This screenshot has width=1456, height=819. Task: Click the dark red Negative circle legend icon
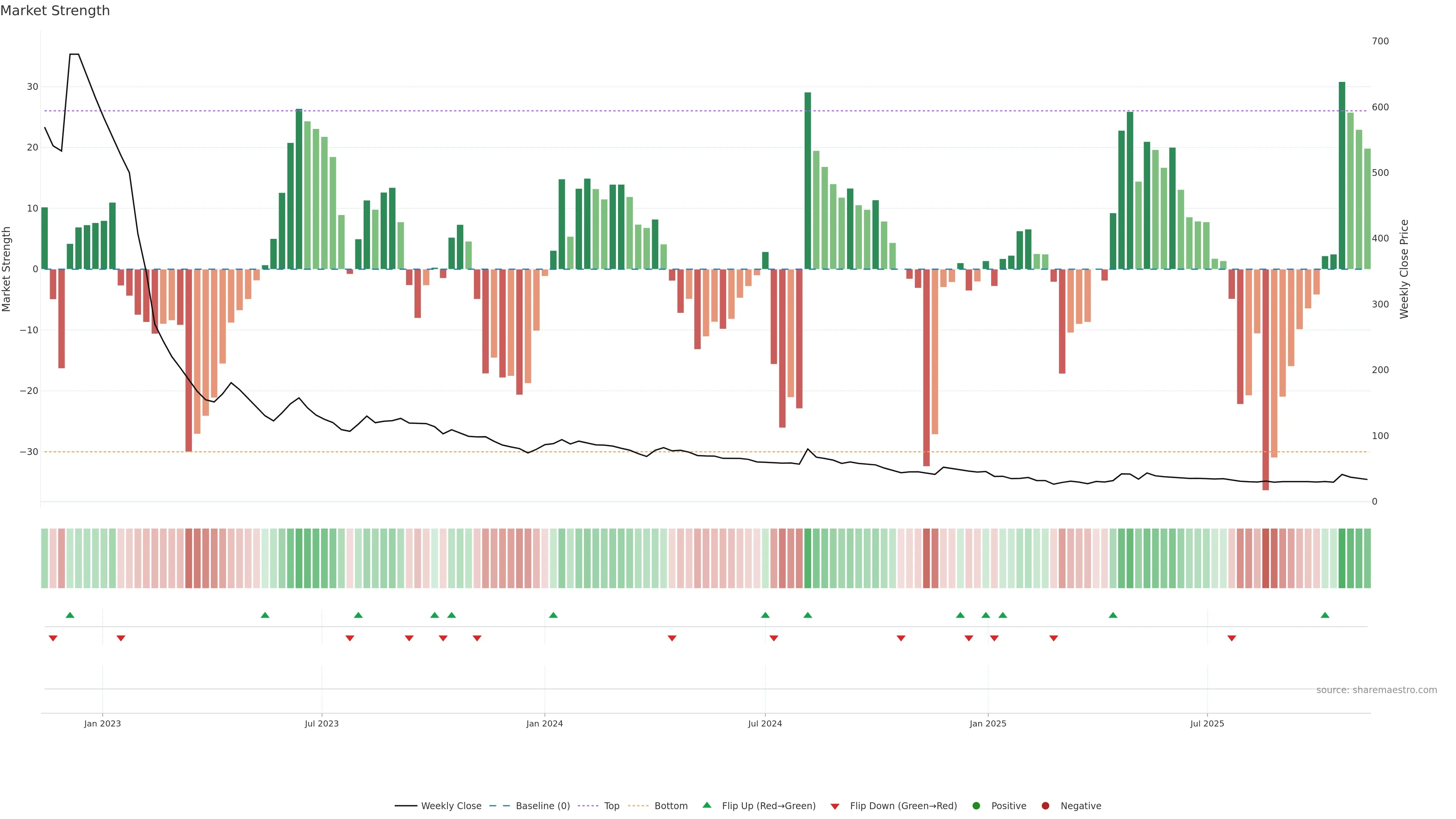tap(1045, 805)
